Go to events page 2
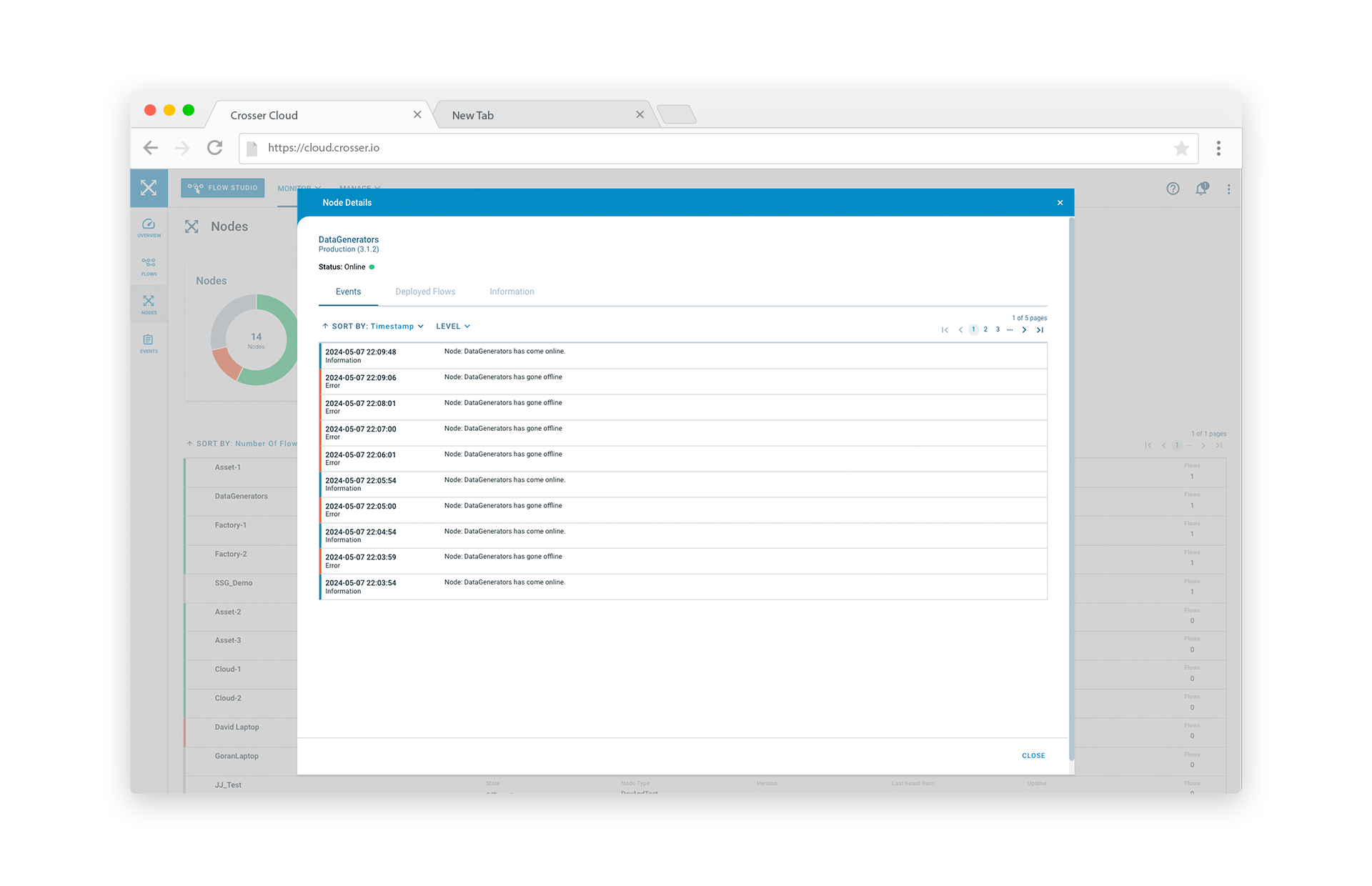This screenshot has height=886, width=1372. coord(985,330)
